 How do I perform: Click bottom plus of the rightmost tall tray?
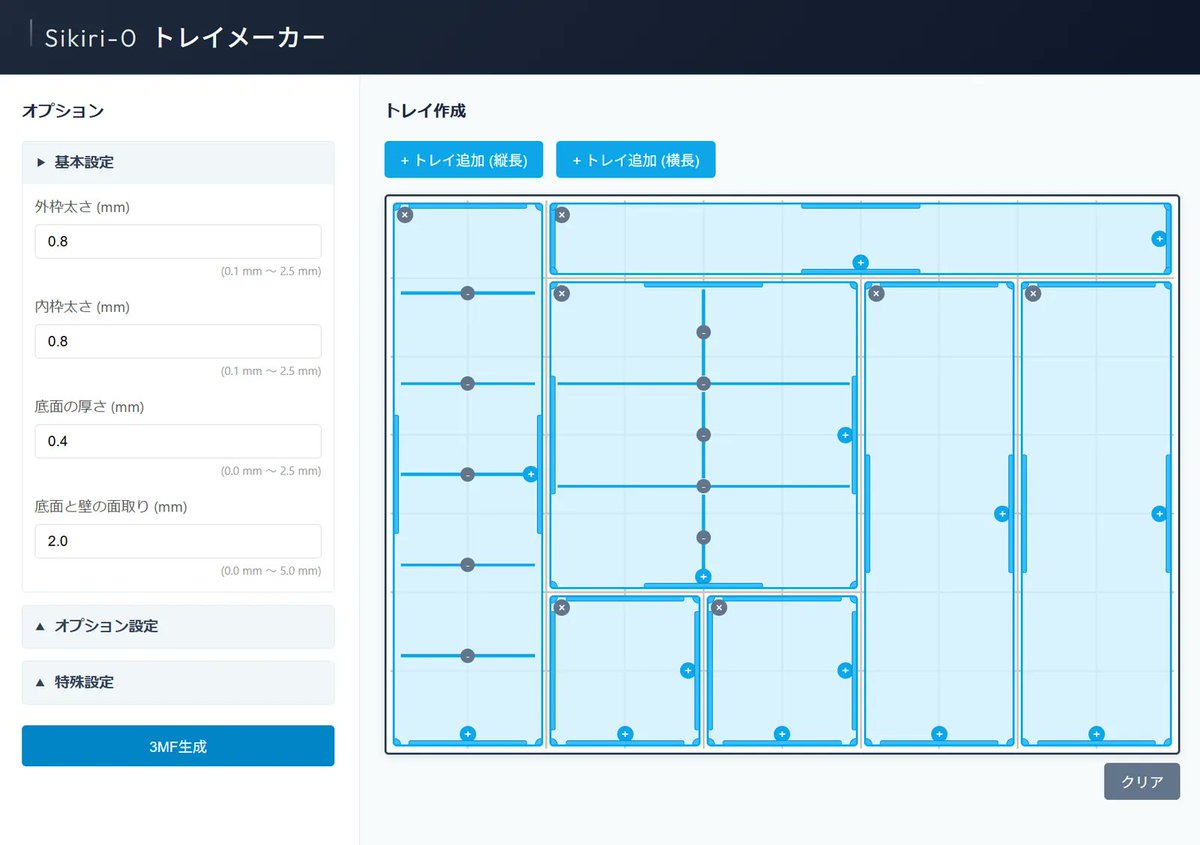pyautogui.click(x=1096, y=734)
